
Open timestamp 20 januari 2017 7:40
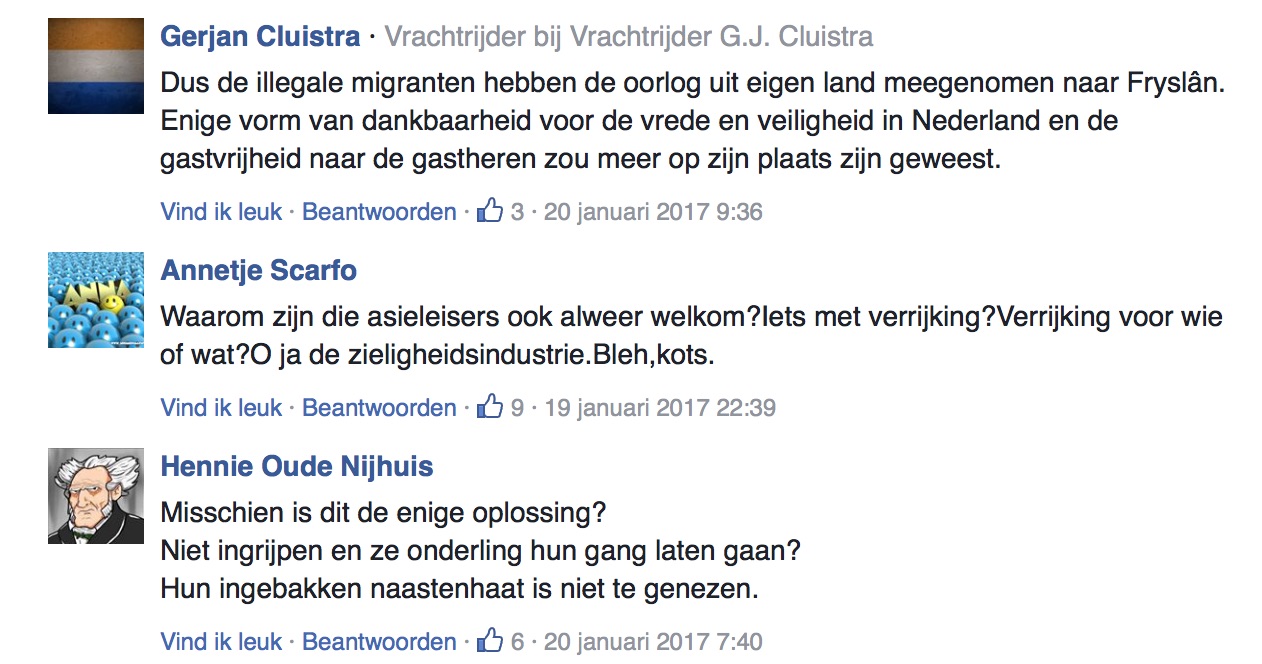pos(653,642)
